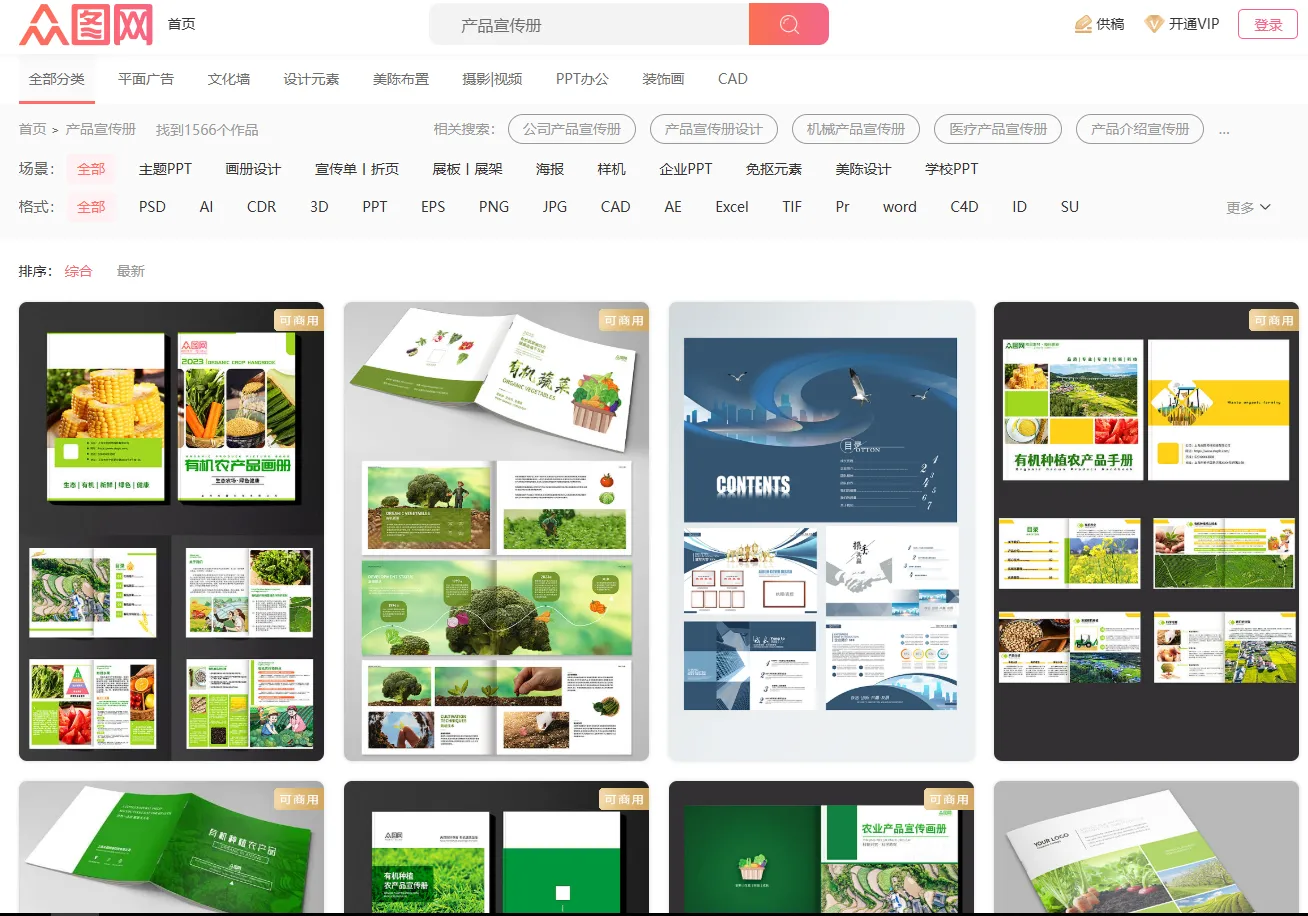Sort results by 最新
This screenshot has height=916, width=1308.
[131, 271]
